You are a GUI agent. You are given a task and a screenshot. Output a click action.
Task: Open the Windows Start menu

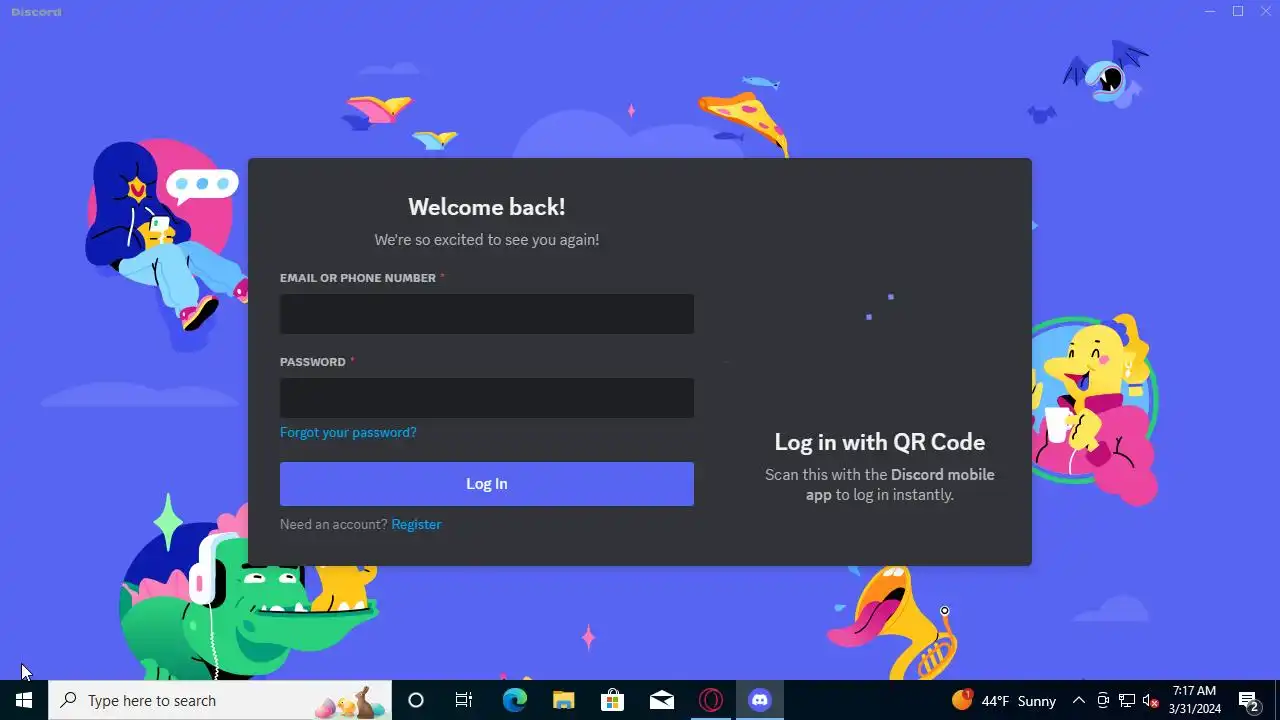[24, 700]
